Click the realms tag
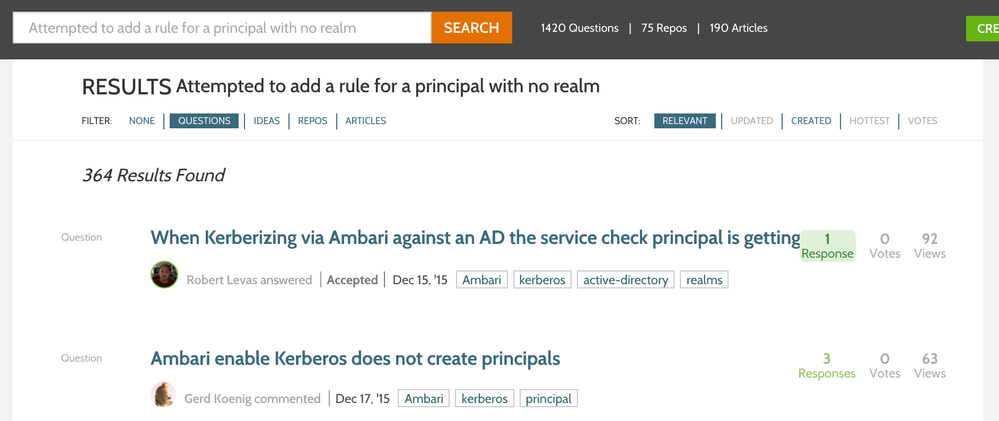Image resolution: width=999 pixels, height=421 pixels. [x=704, y=280]
